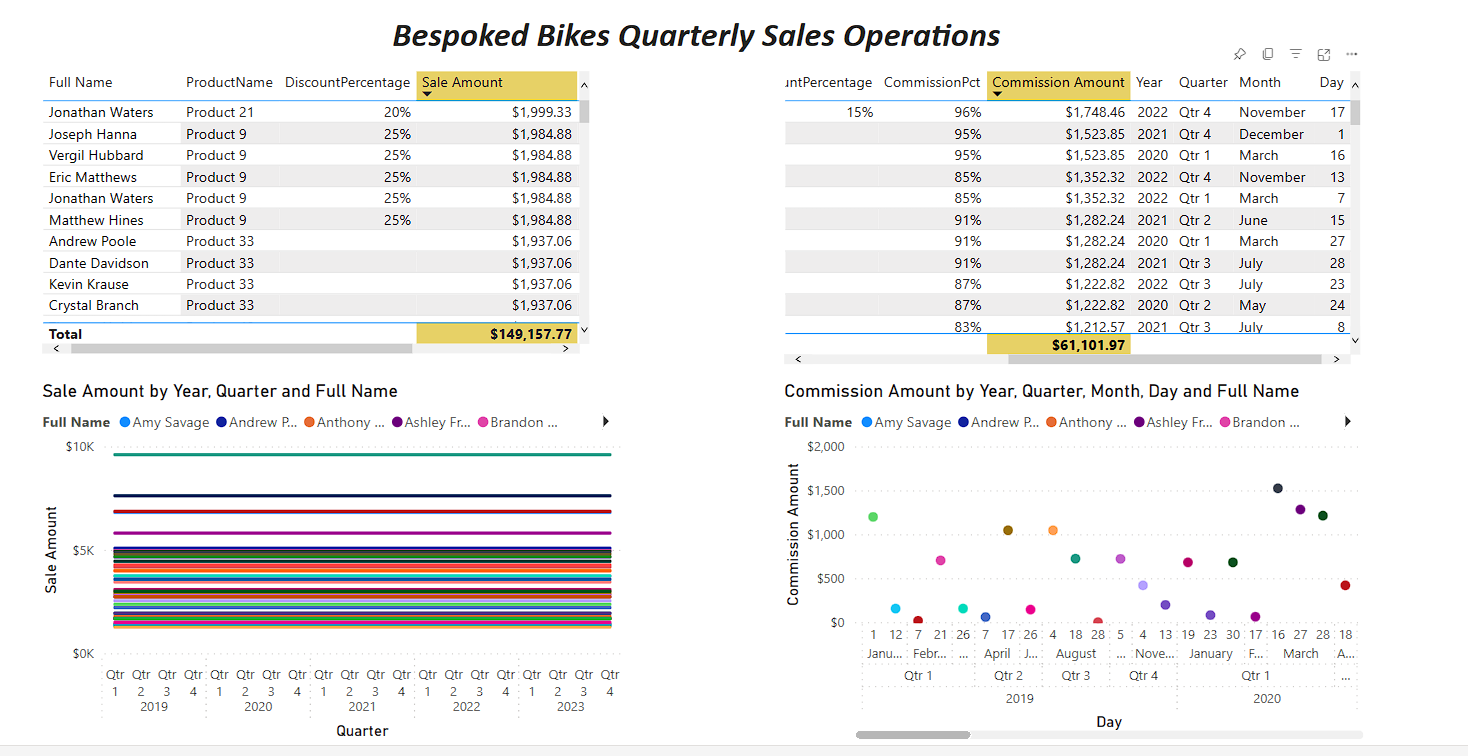
Task: Open more options for the commission table
Action: 1352,54
